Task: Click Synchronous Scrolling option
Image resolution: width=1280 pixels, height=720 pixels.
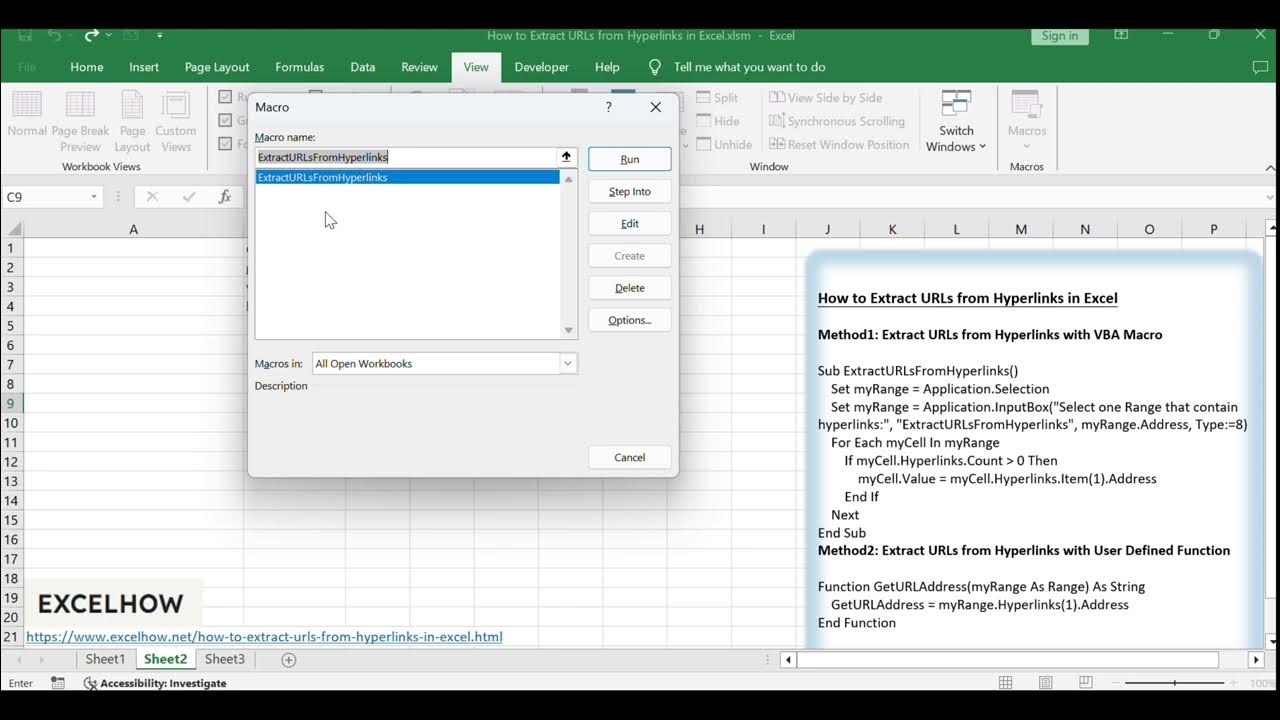Action: [836, 121]
